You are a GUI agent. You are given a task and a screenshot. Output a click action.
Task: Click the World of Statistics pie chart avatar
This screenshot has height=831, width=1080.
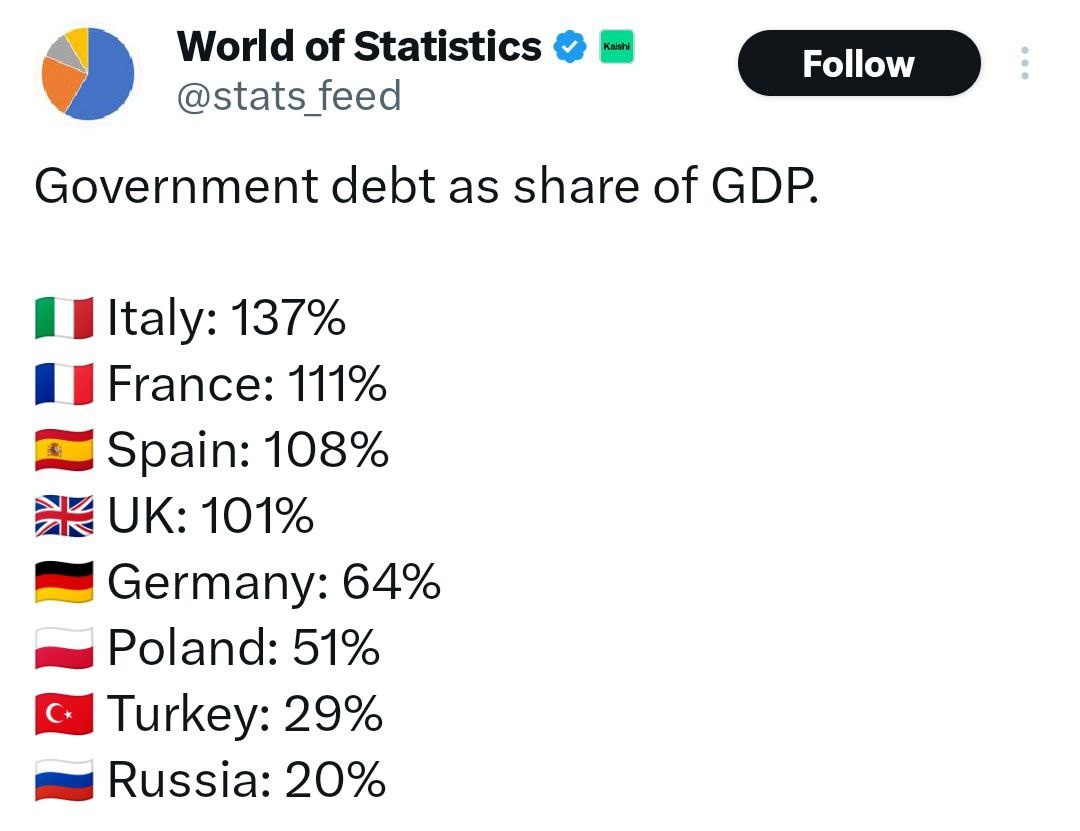[x=87, y=73]
